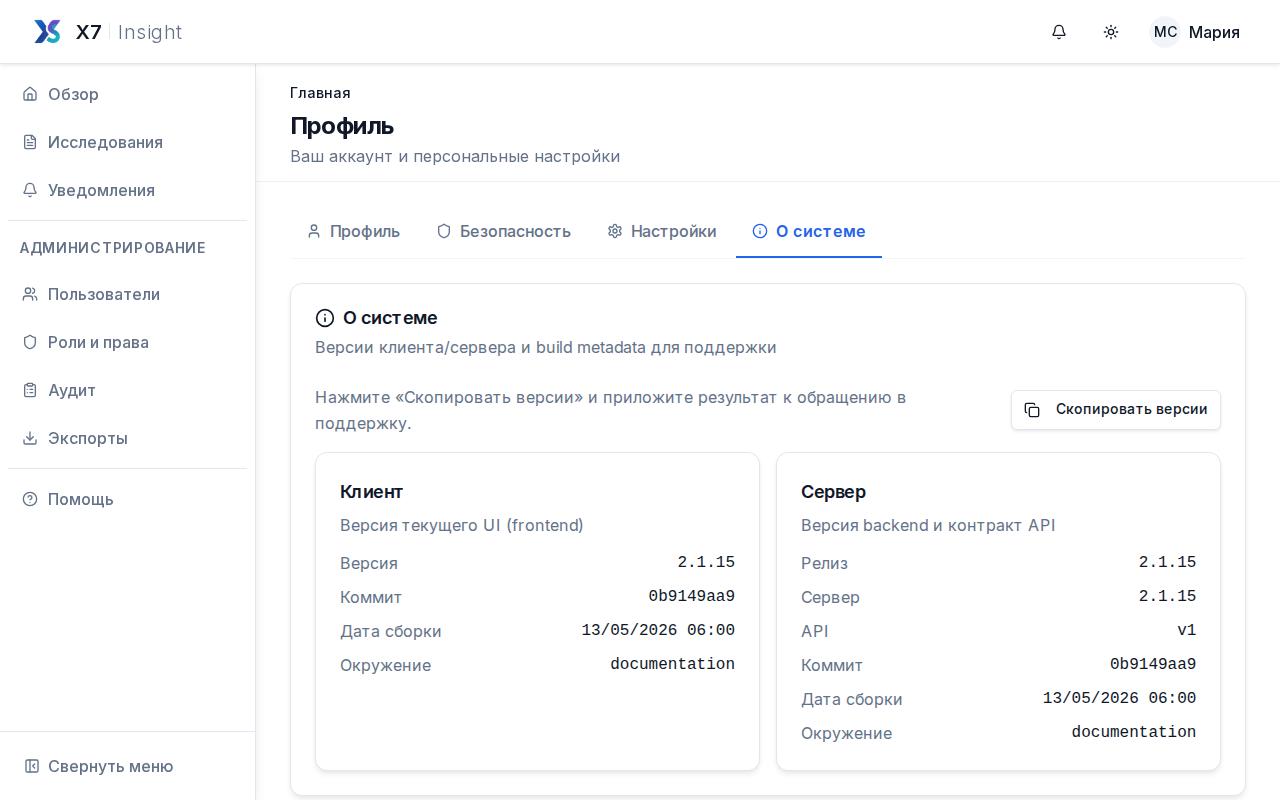Click the copy icon in Скопировать версии button
This screenshot has height=800, width=1280.
pyautogui.click(x=1032, y=410)
